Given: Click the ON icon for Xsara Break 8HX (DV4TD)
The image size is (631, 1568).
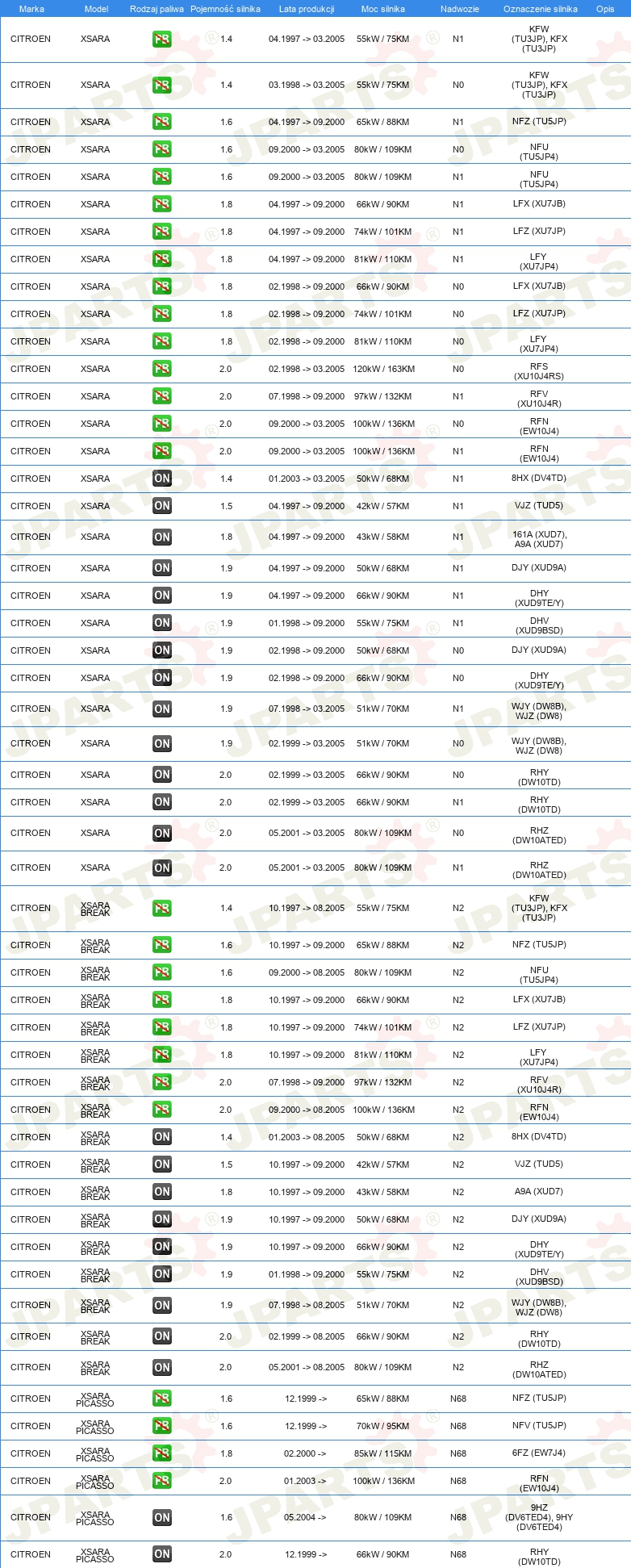Looking at the screenshot, I should tap(162, 1137).
